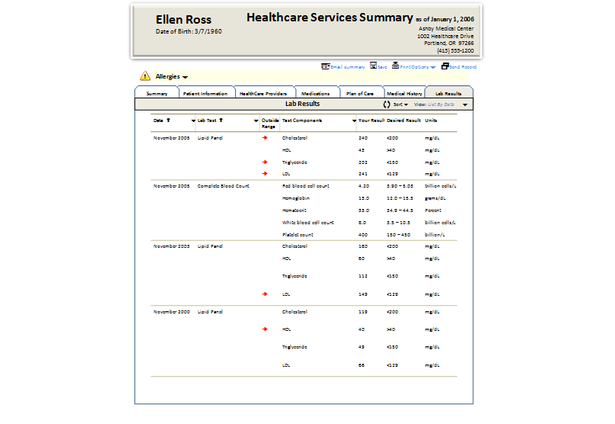Click the List By Date view link
The image size is (615, 424).
tap(441, 104)
